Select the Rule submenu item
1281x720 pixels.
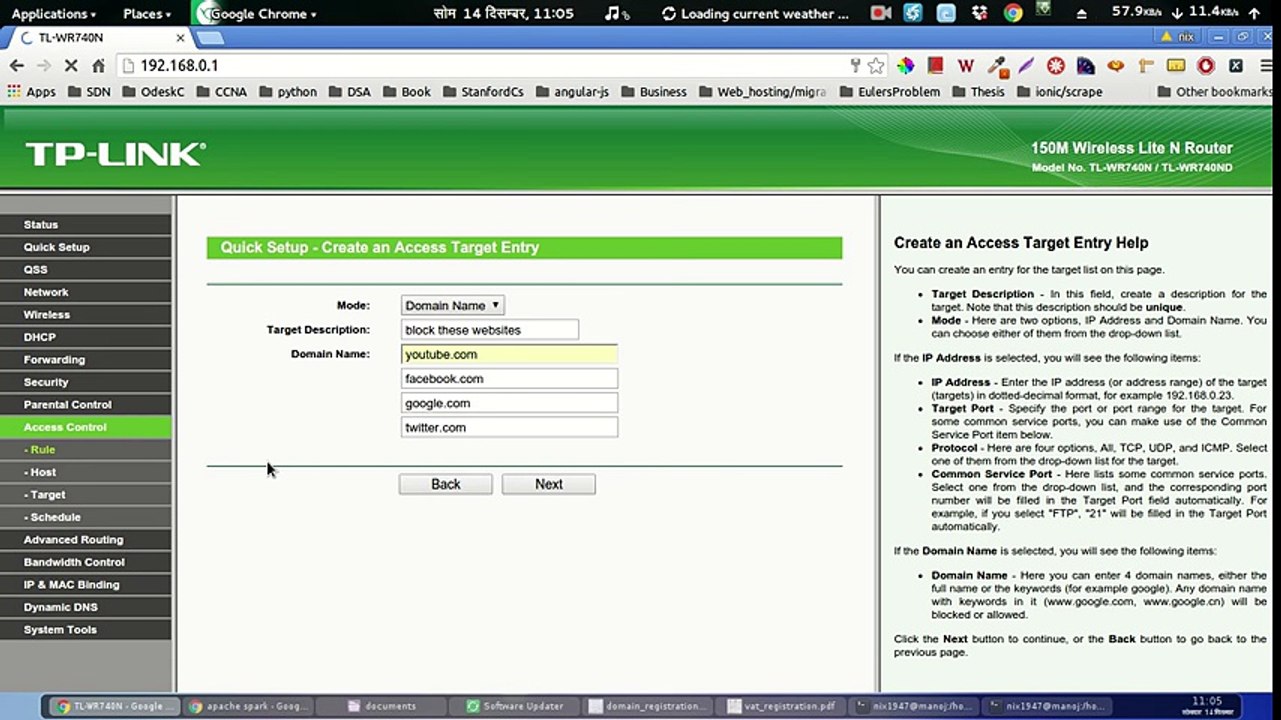(x=86, y=450)
